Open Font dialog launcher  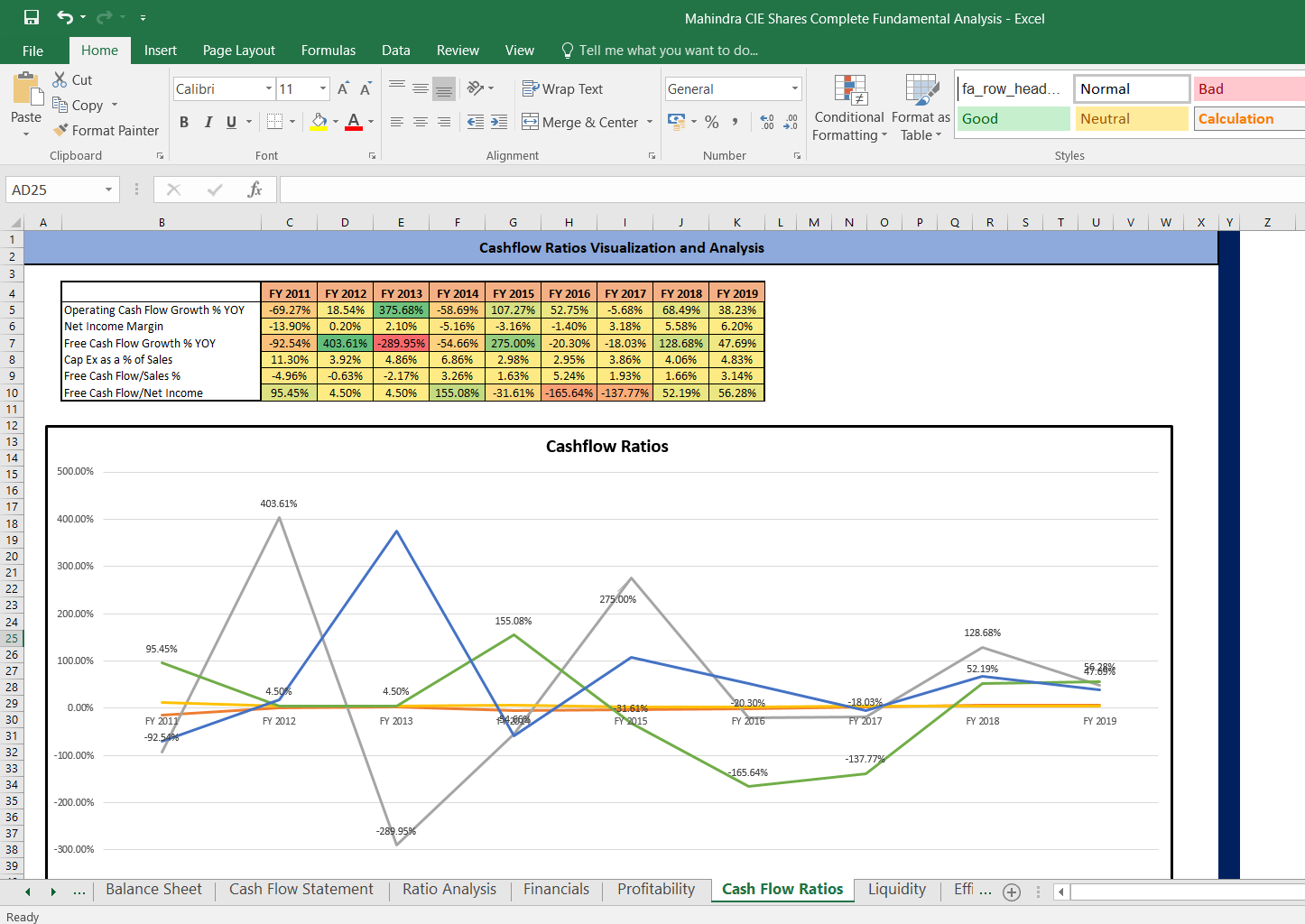click(372, 156)
